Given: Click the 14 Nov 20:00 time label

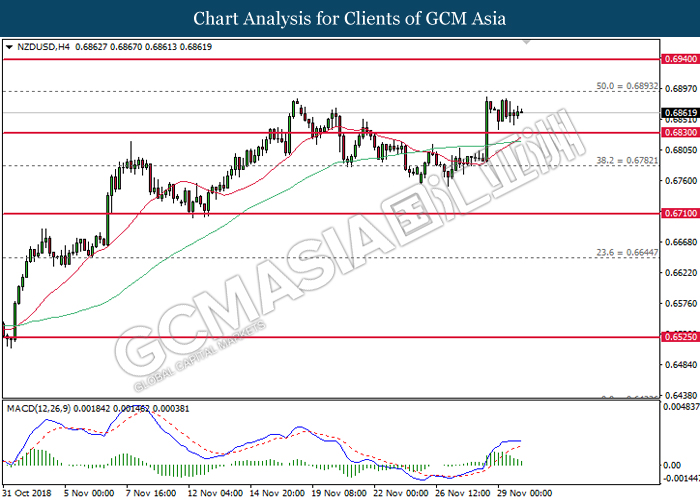Looking at the screenshot, I should click(x=277, y=493).
